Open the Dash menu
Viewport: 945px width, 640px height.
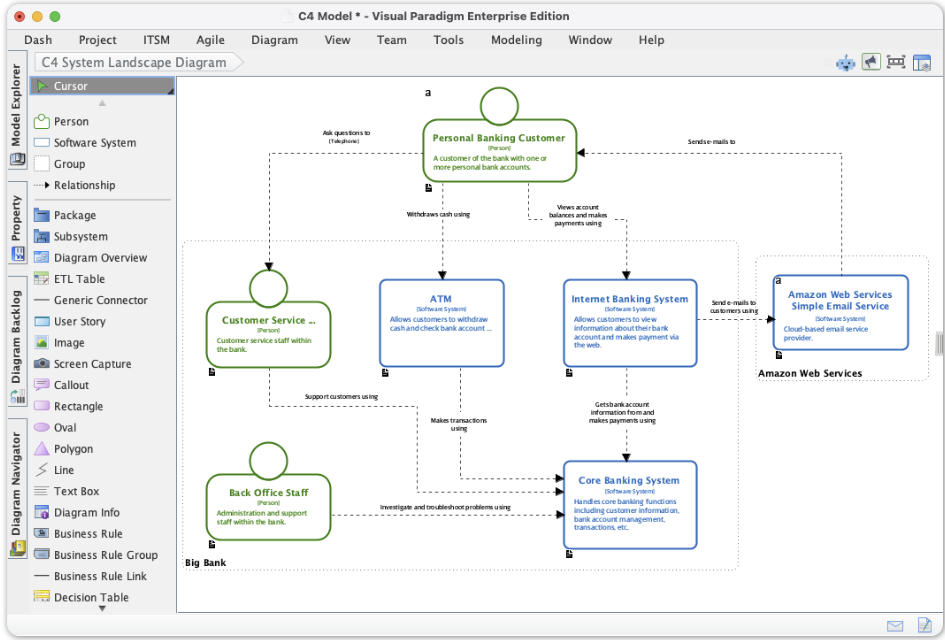click(x=38, y=40)
